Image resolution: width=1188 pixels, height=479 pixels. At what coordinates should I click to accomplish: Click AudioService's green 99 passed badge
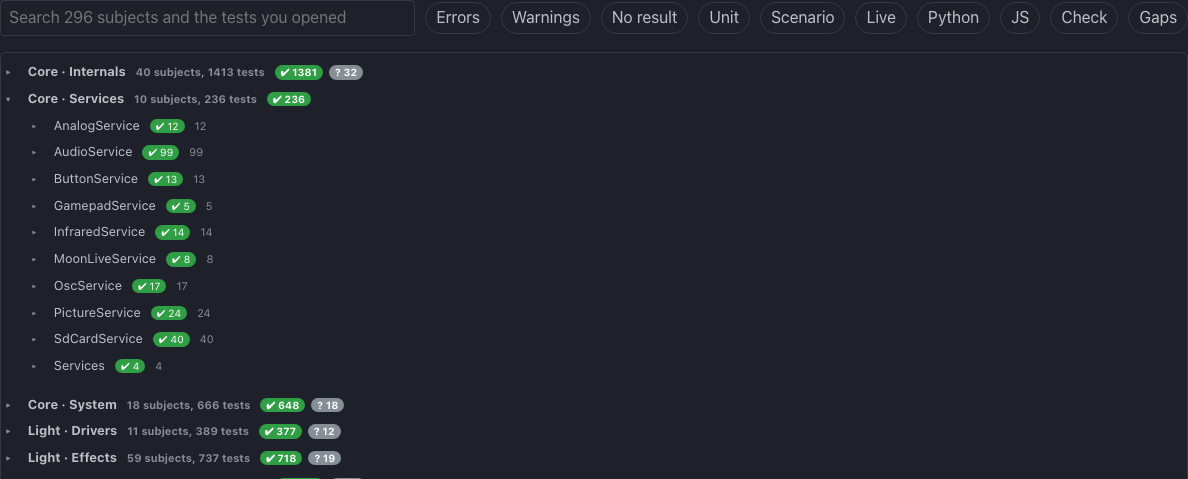point(161,152)
